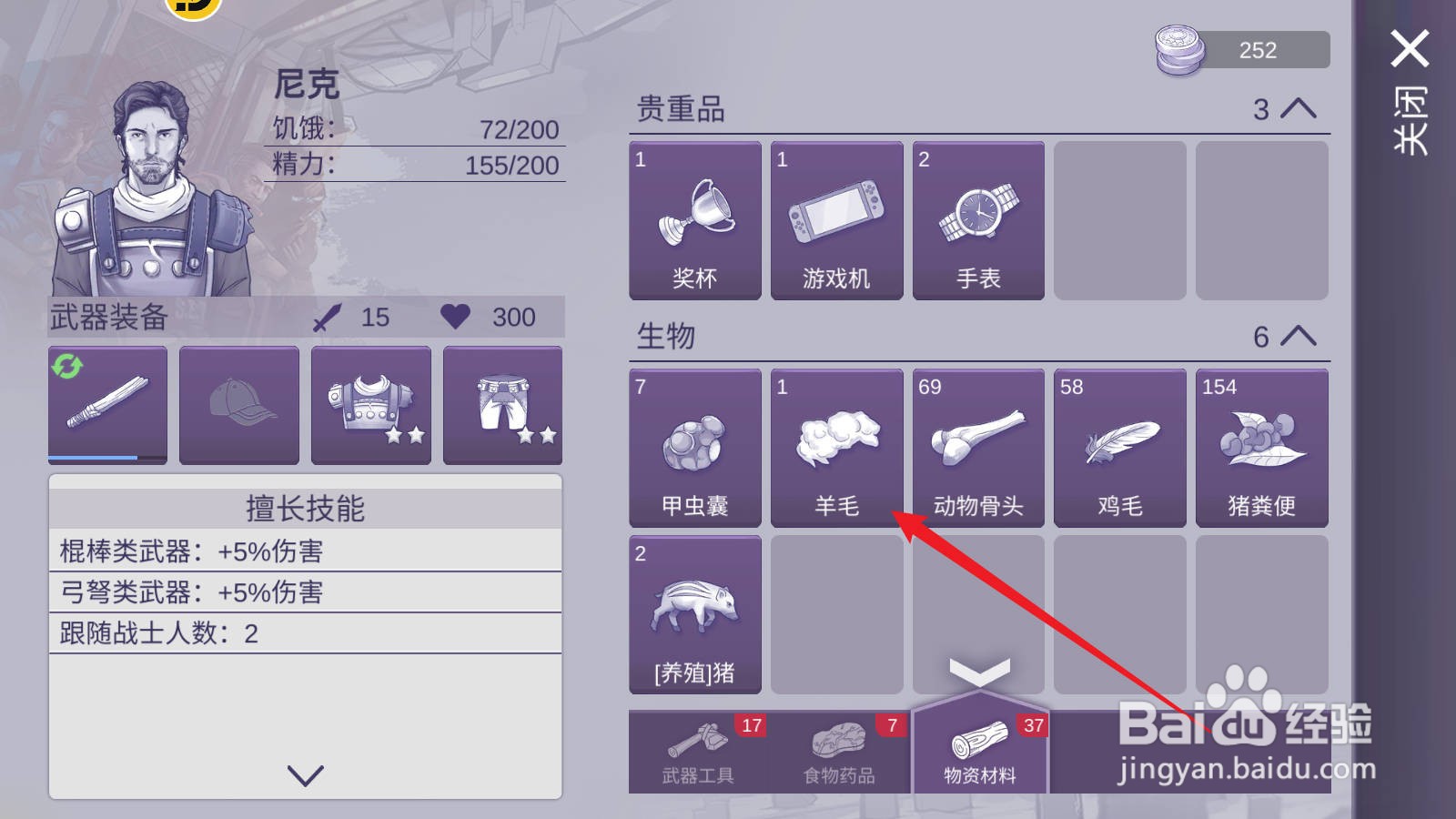Swap the equipped stick weapon slot
1456x819 pixels.
tap(107, 405)
